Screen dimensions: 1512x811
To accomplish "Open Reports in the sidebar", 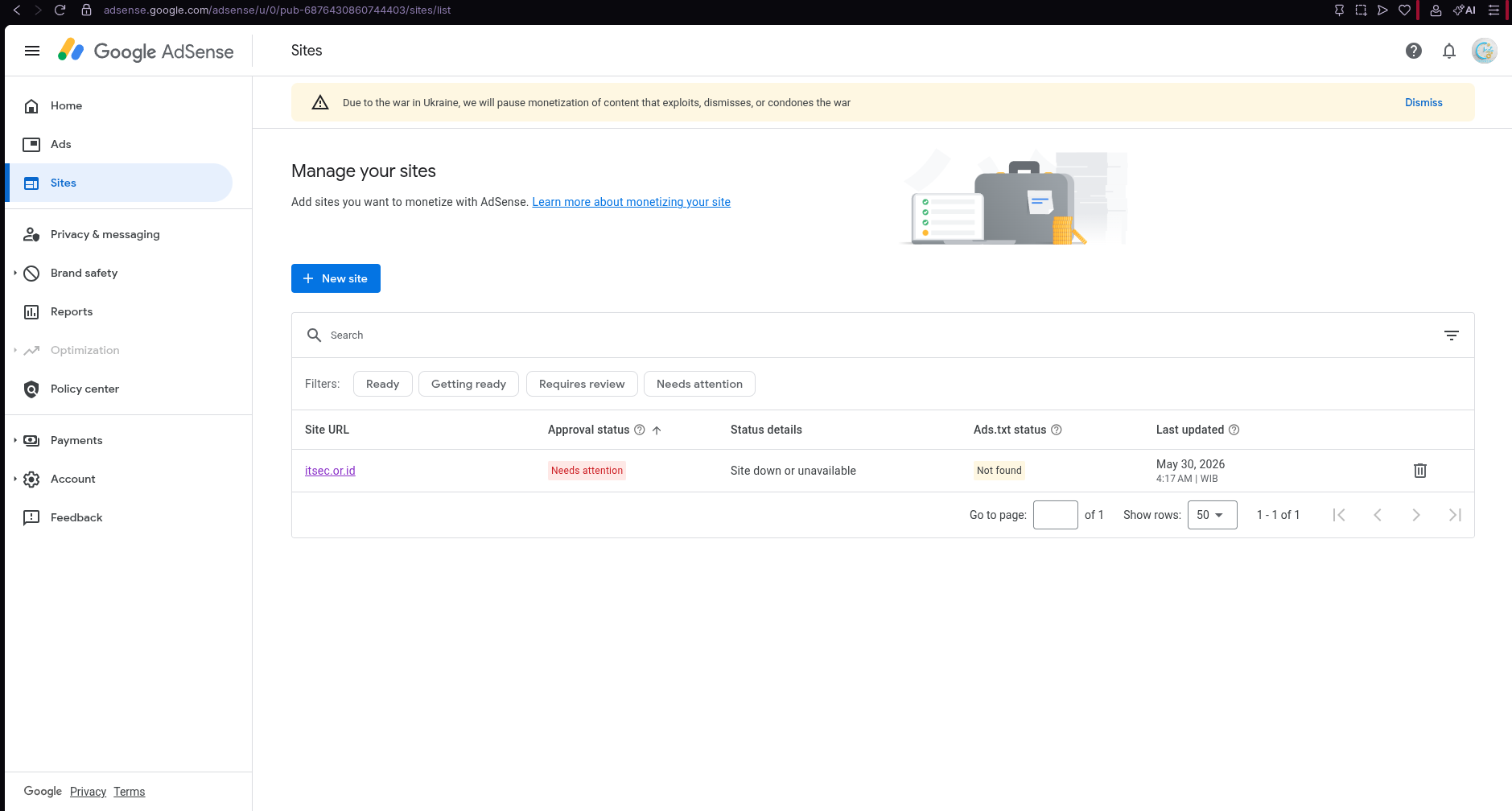I will [119, 311].
